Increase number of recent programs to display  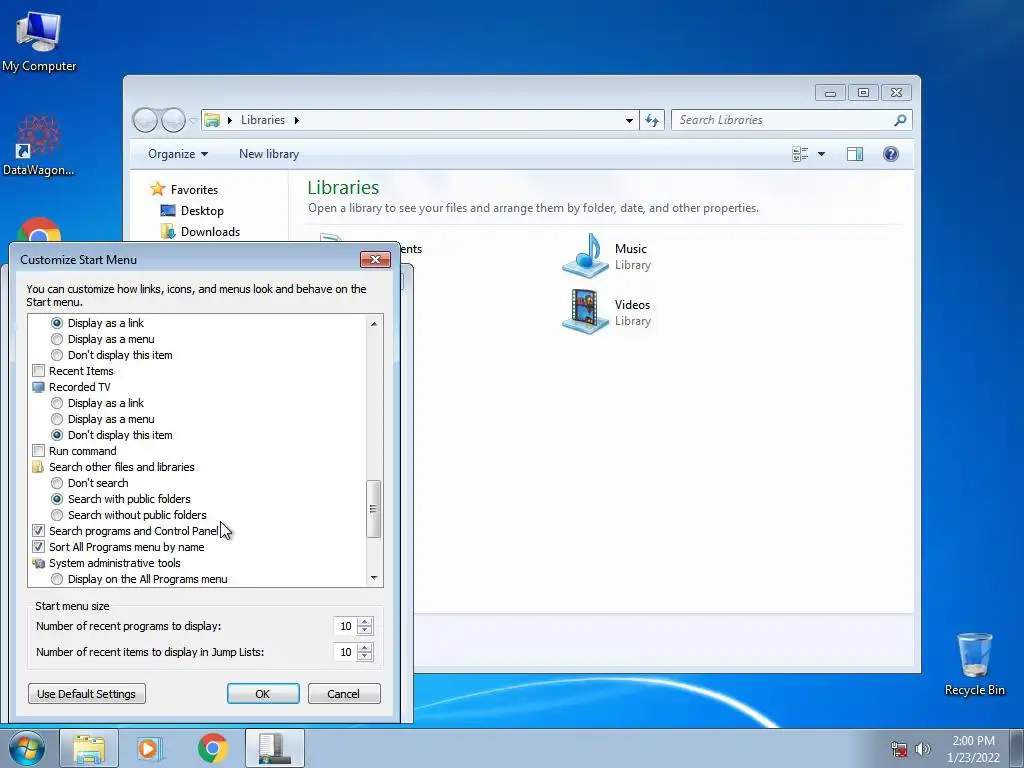click(365, 622)
